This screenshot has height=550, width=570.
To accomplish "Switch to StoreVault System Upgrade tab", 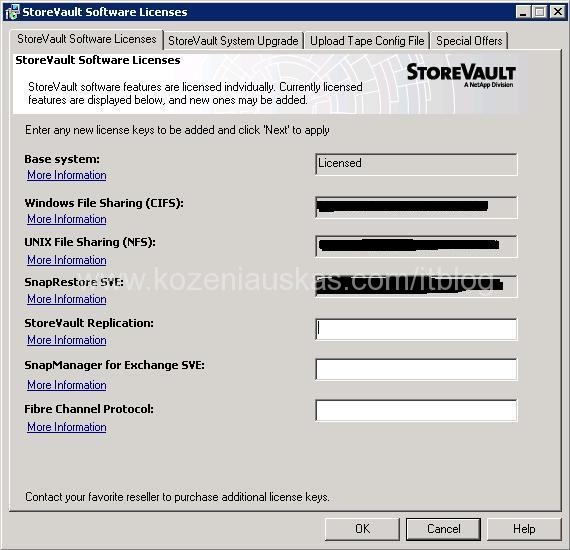I will (233, 41).
